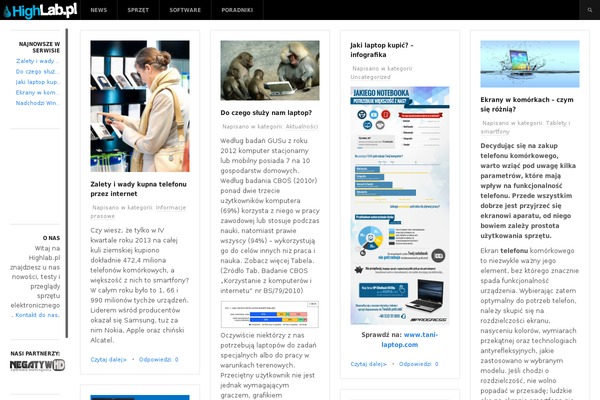Click 'Czytaj dalej' under the laptop infographic

[368, 364]
